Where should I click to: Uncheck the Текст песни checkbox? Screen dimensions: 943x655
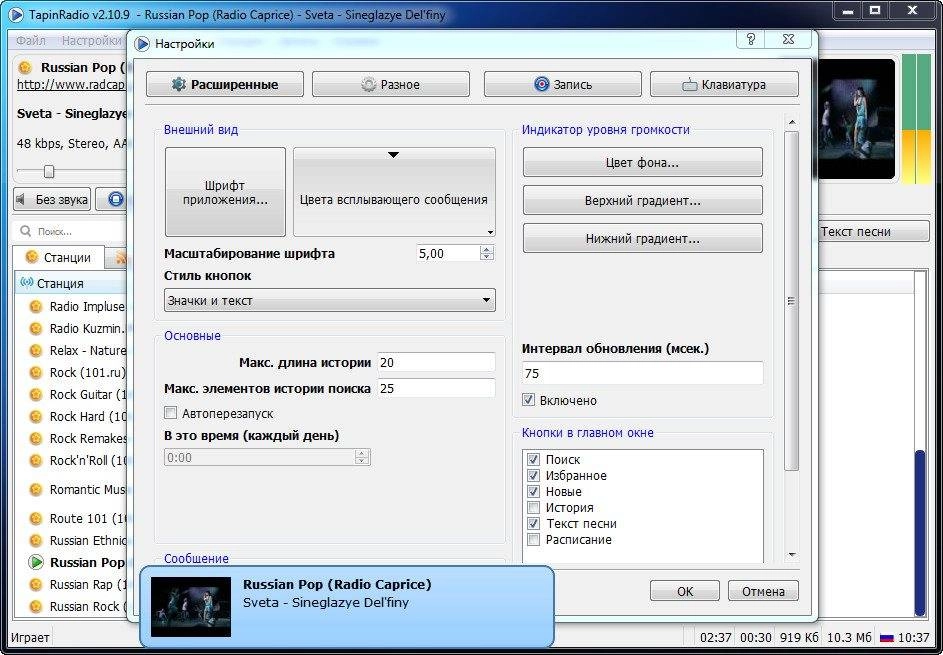pos(533,523)
